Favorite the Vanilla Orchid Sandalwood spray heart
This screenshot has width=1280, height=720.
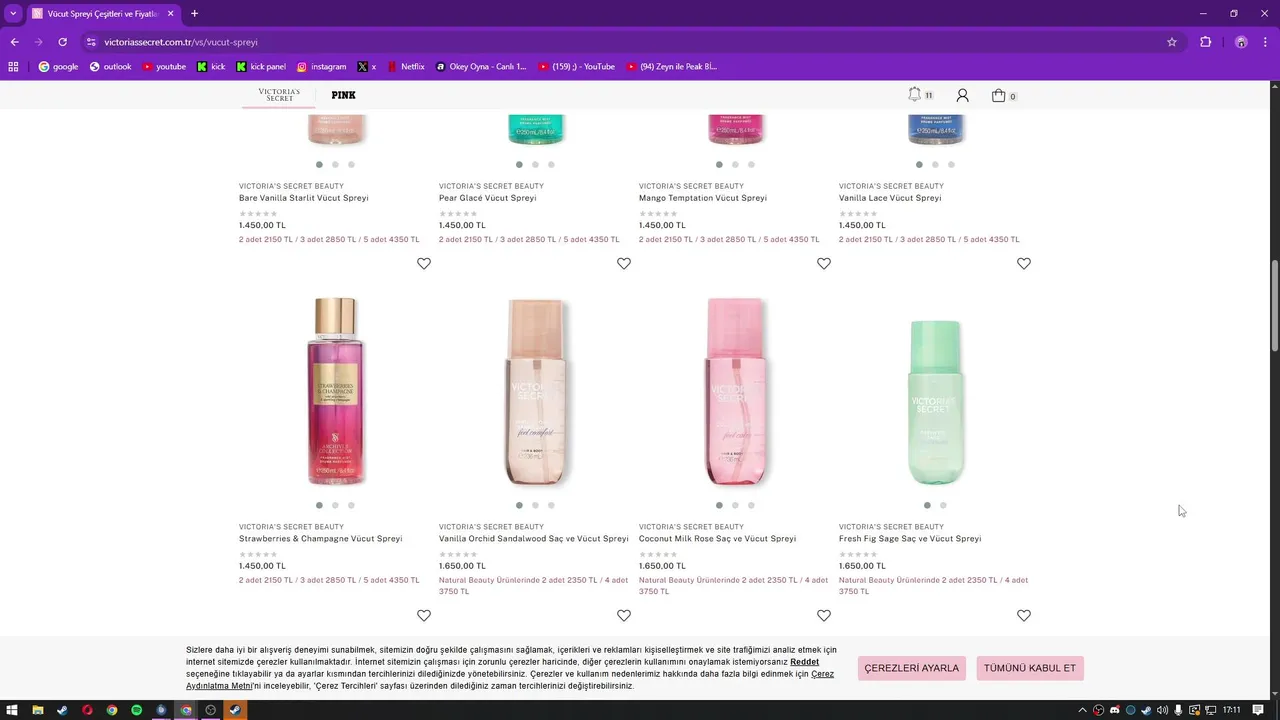pos(624,263)
